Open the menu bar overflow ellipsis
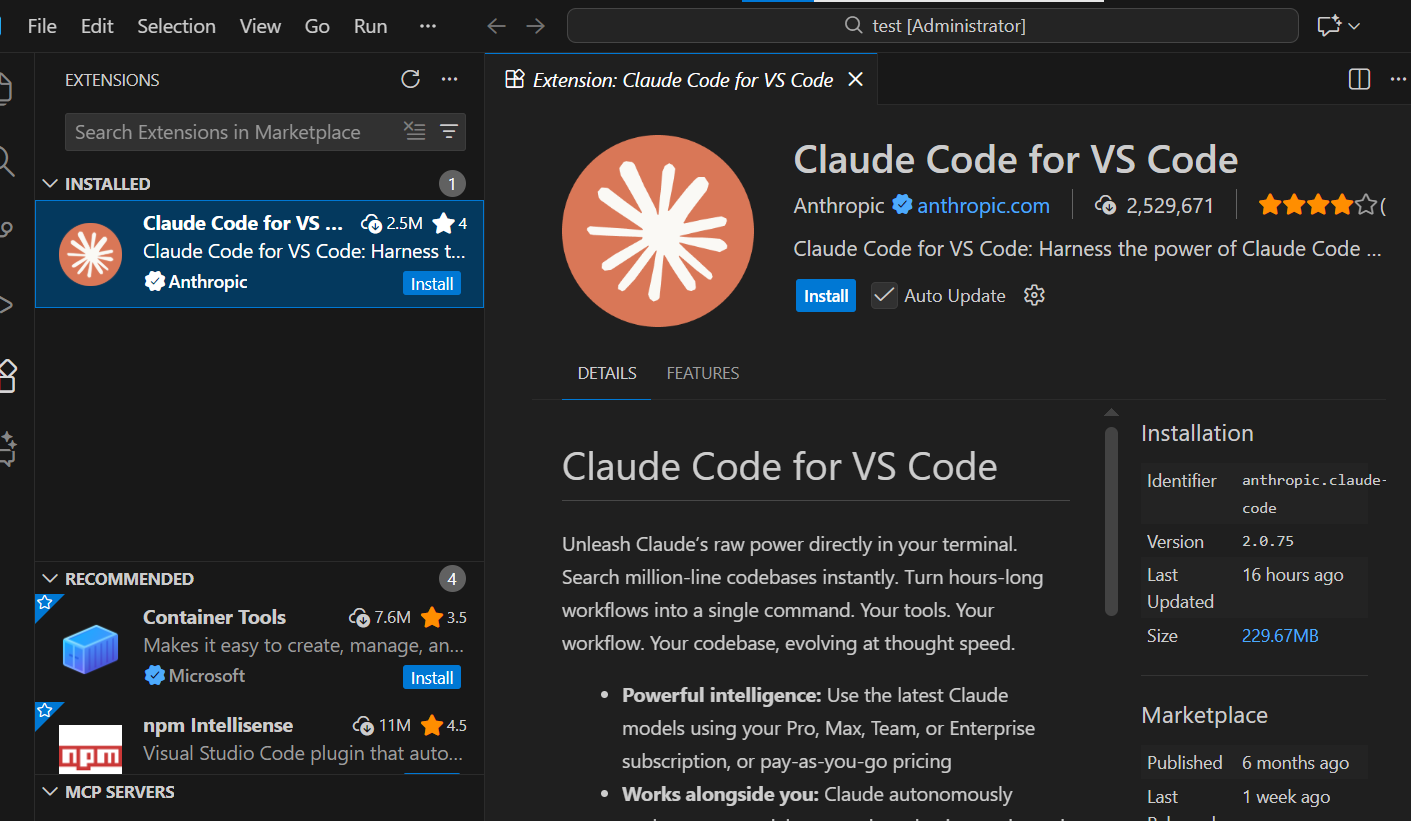The image size is (1411, 821). [428, 26]
